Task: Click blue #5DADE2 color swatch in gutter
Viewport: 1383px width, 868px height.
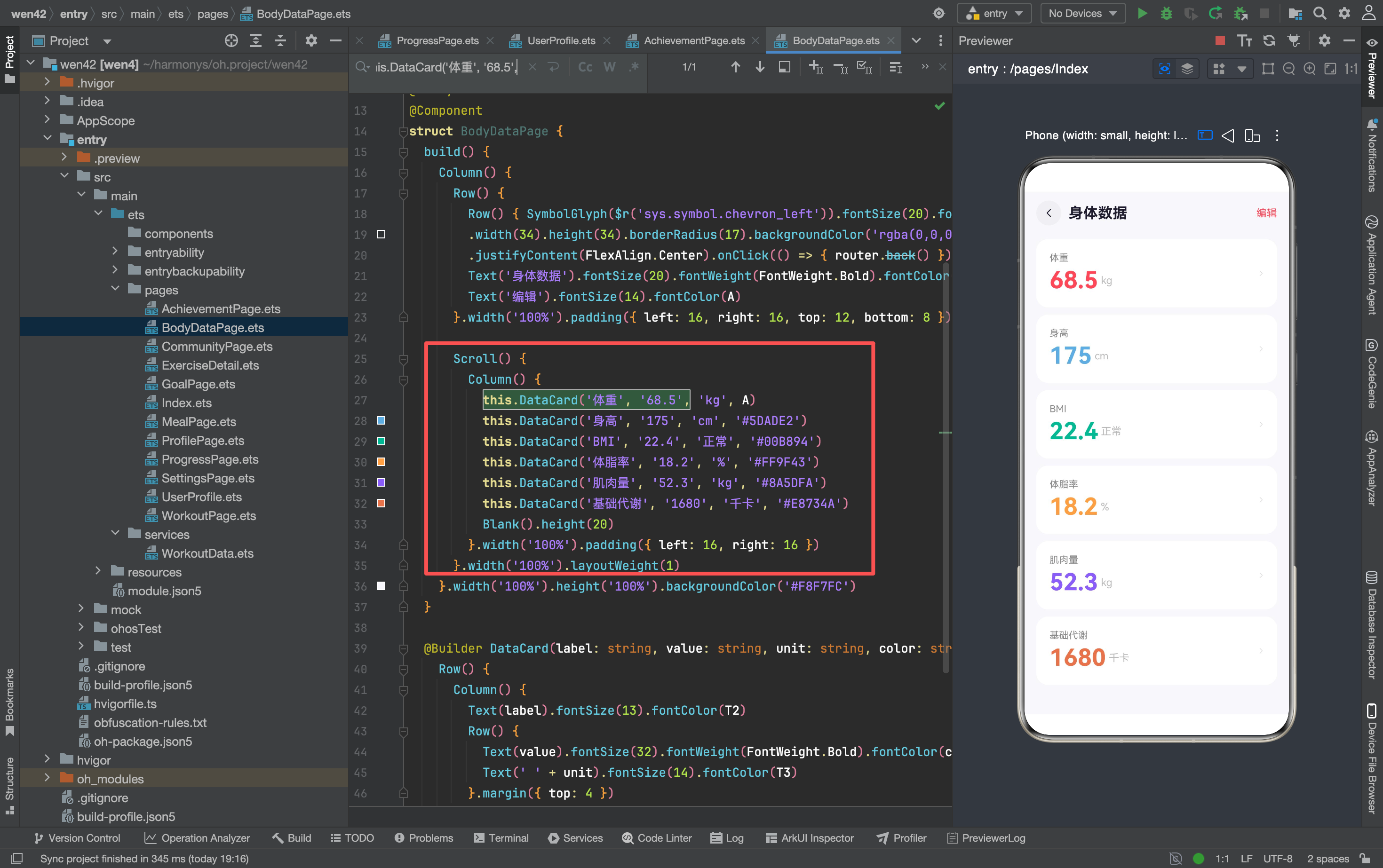Action: click(x=381, y=420)
